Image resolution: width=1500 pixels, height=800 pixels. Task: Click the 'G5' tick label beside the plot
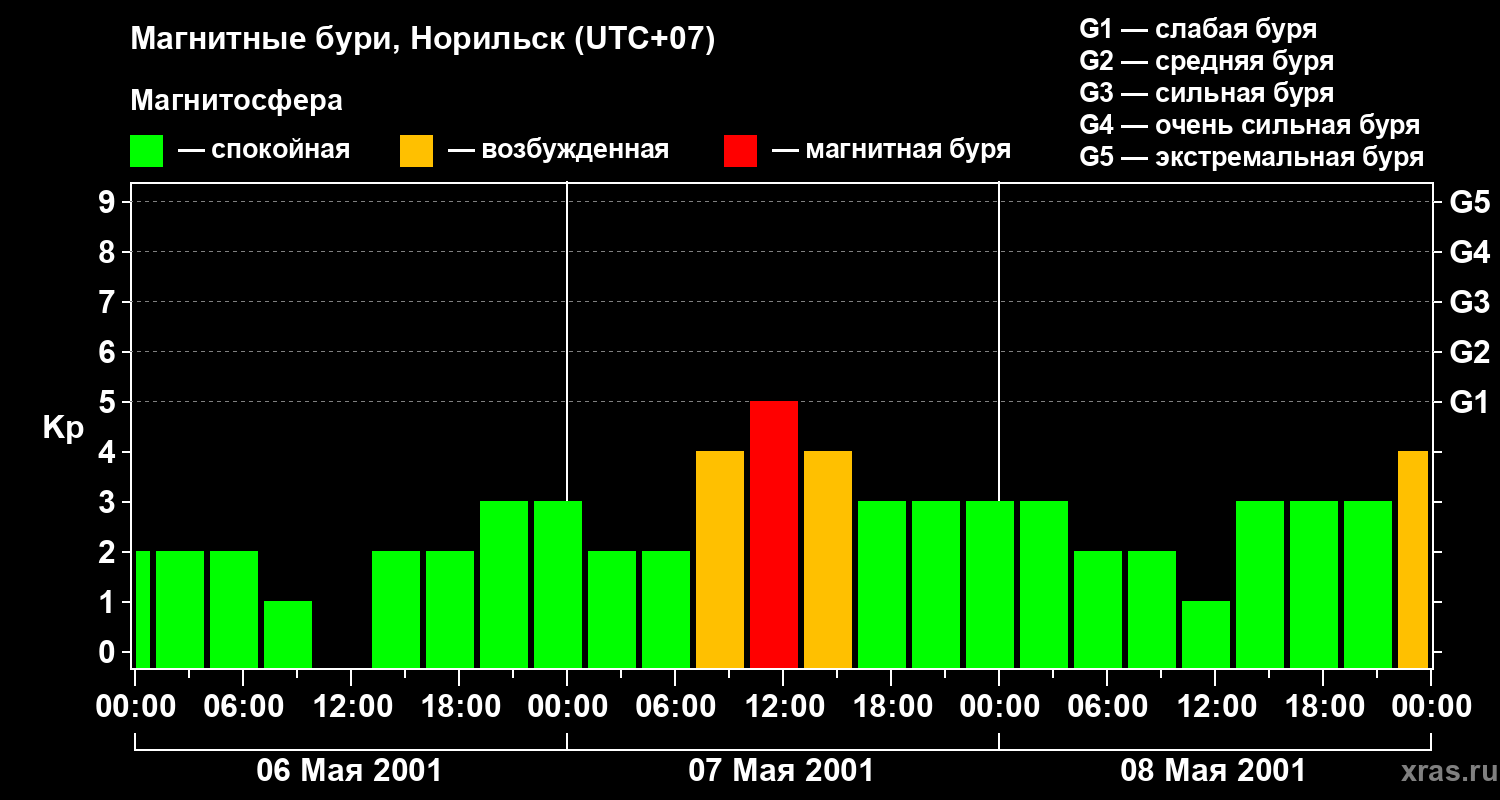[x=1469, y=202]
